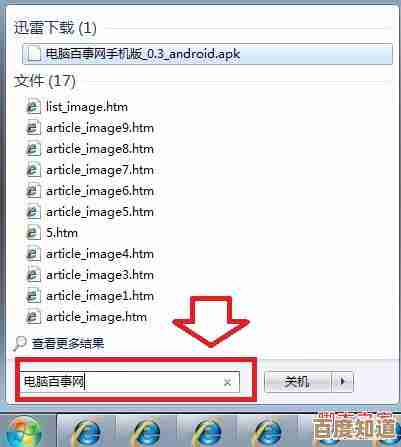The image size is (401, 447).
Task: Open article_image.htm at the list bottom
Action: [x=96, y=317]
